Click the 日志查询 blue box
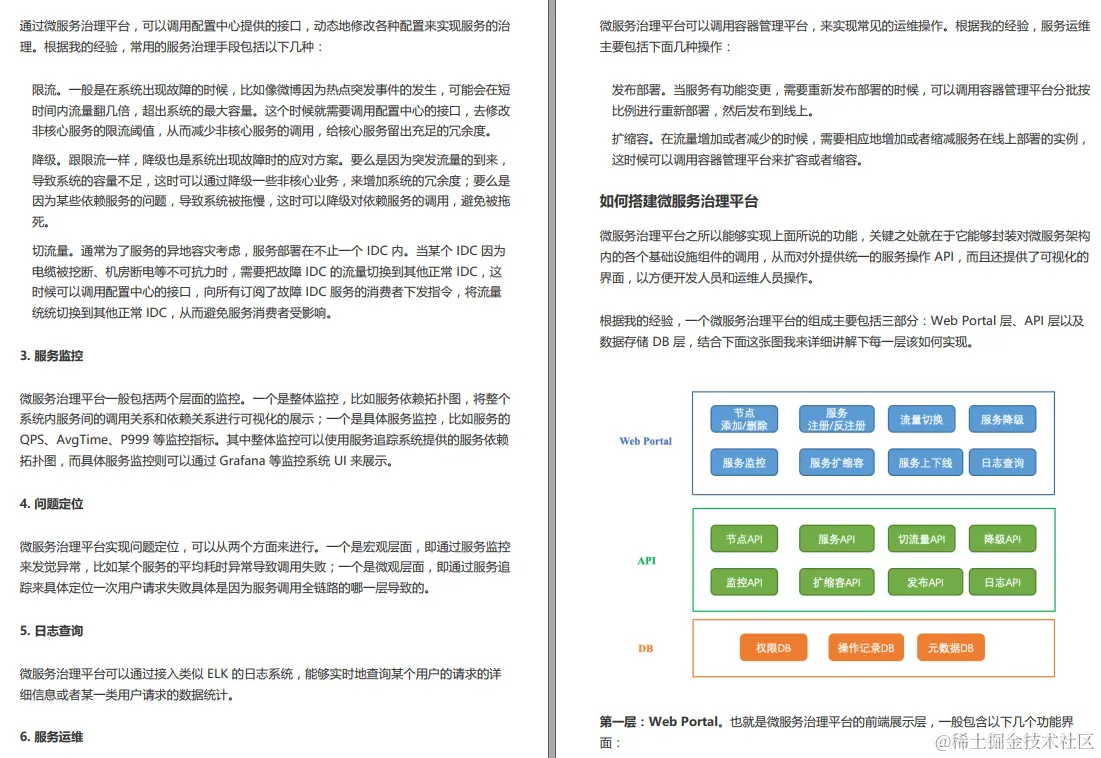1101x758 pixels. coord(1002,463)
